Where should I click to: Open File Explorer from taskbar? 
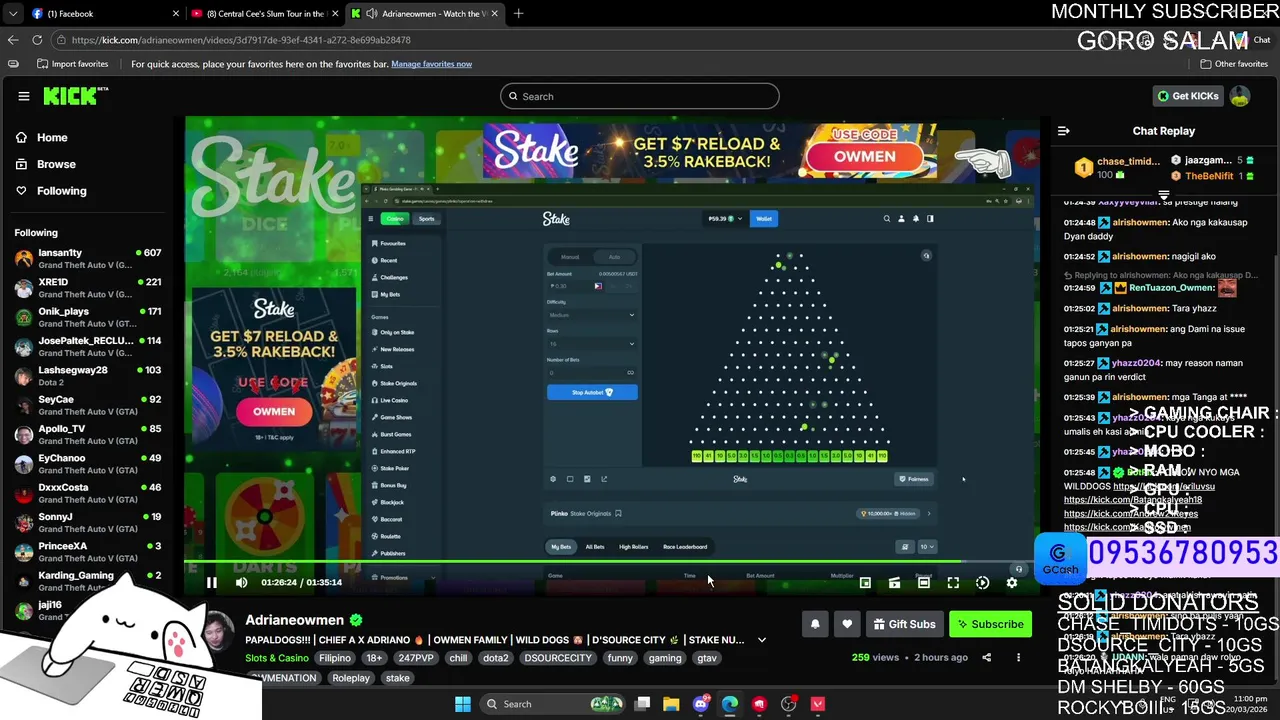click(x=671, y=704)
